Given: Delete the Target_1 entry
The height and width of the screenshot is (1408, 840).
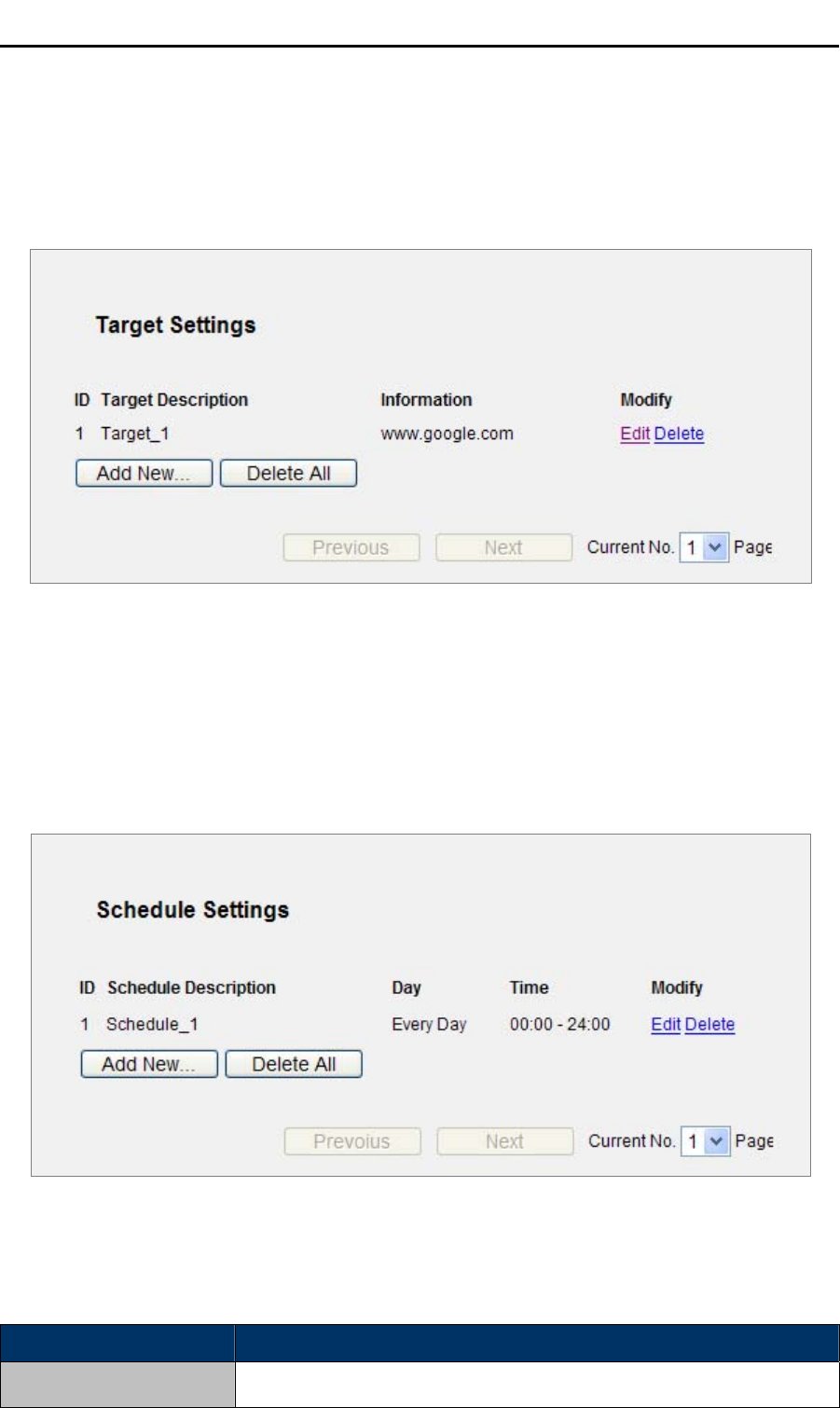Looking at the screenshot, I should coord(679,434).
